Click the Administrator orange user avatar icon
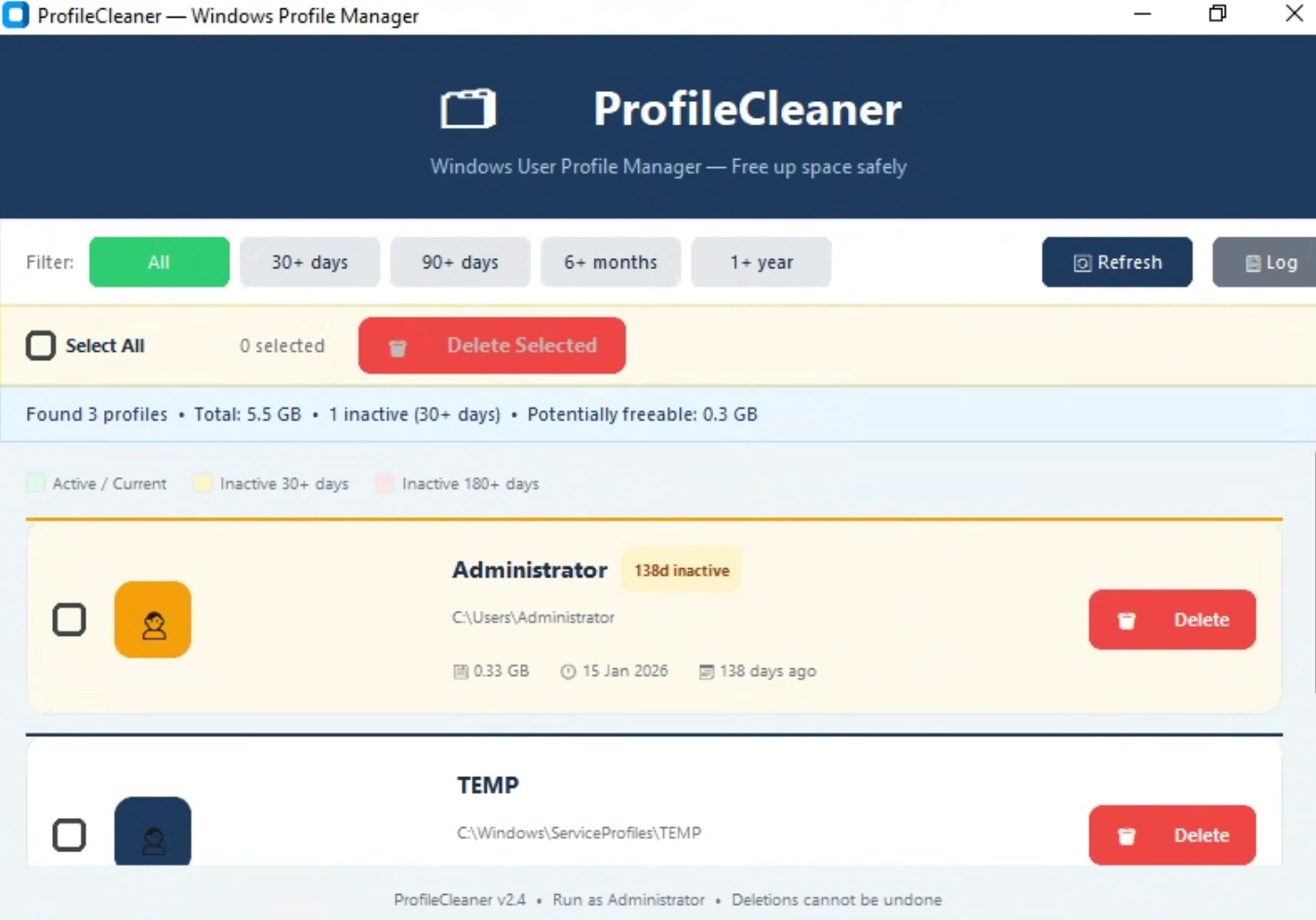This screenshot has width=1316, height=920. 153,619
